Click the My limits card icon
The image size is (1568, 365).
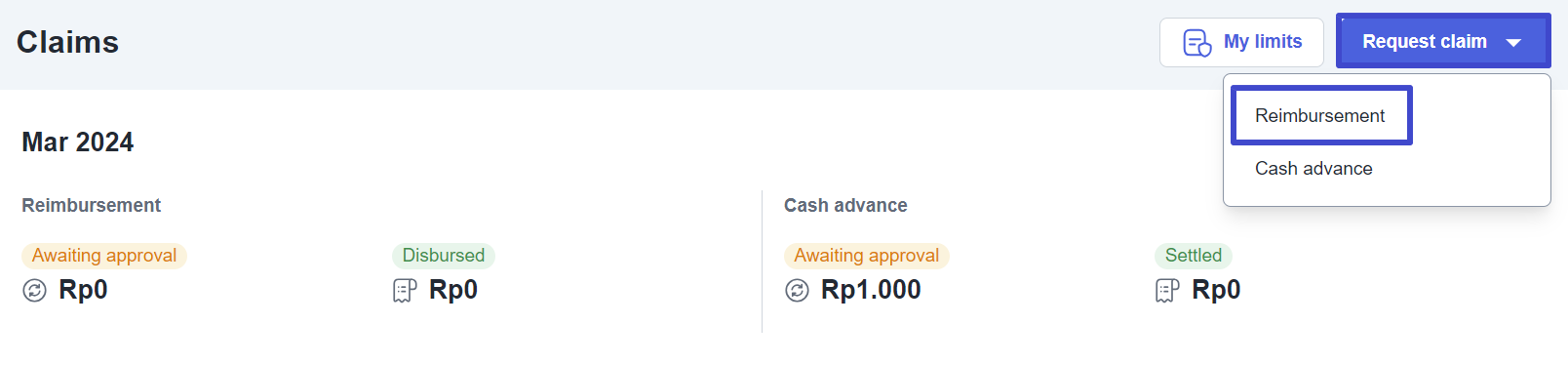pos(1196,43)
